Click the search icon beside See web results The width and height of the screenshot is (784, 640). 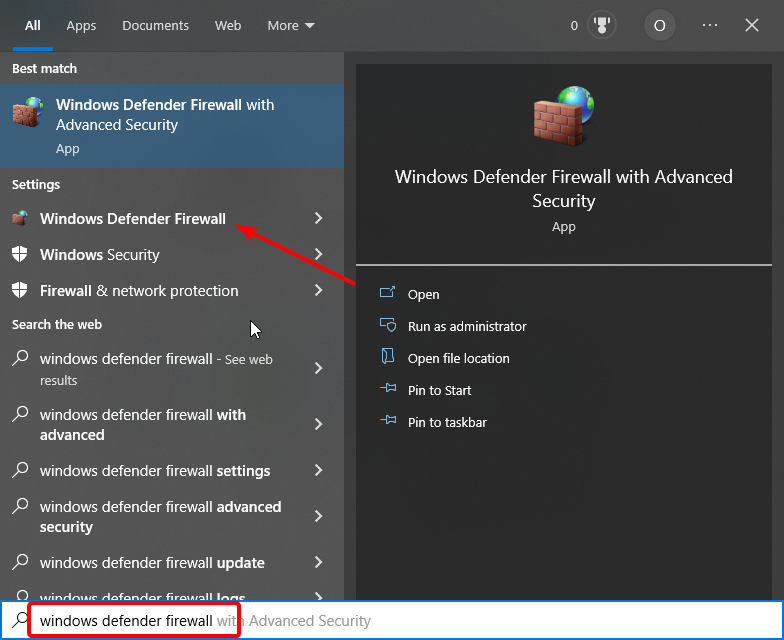tap(20, 358)
